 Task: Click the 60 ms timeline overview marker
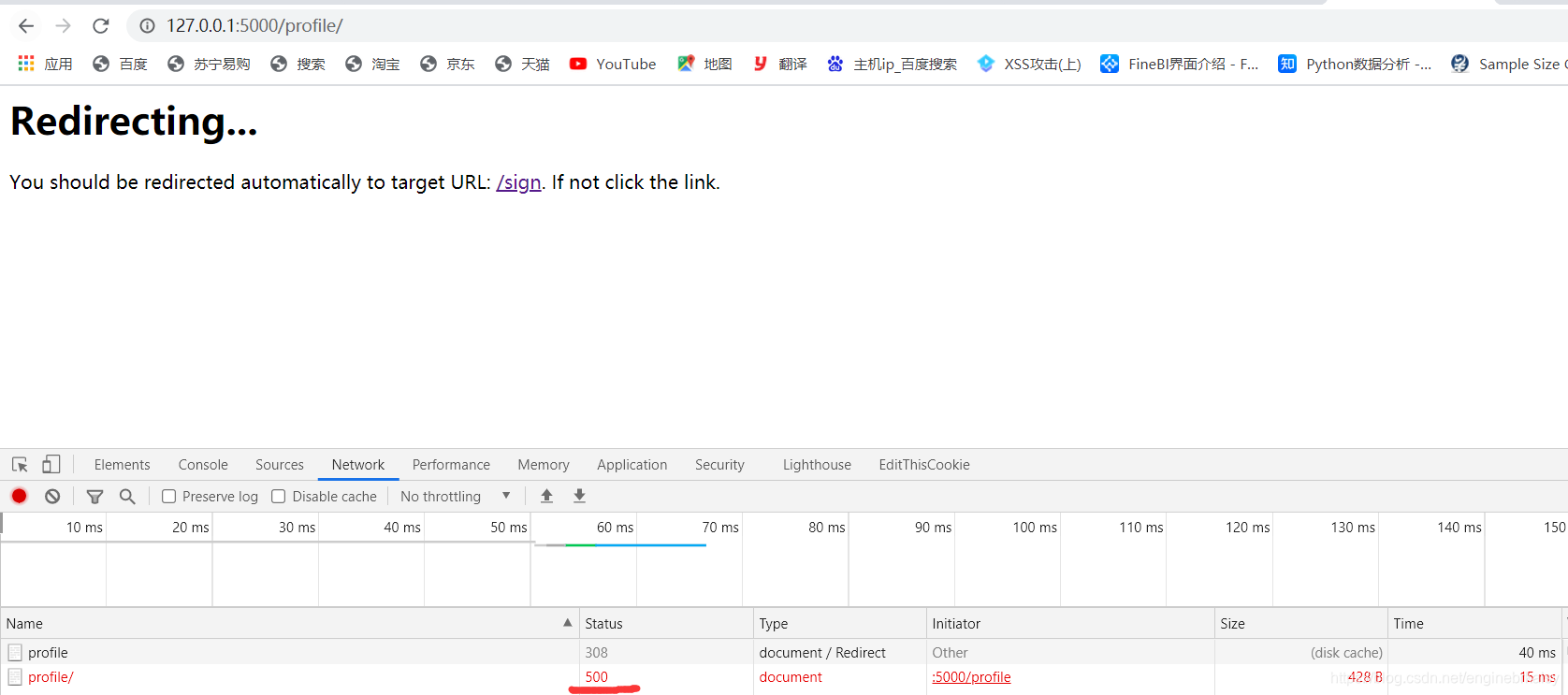615,528
